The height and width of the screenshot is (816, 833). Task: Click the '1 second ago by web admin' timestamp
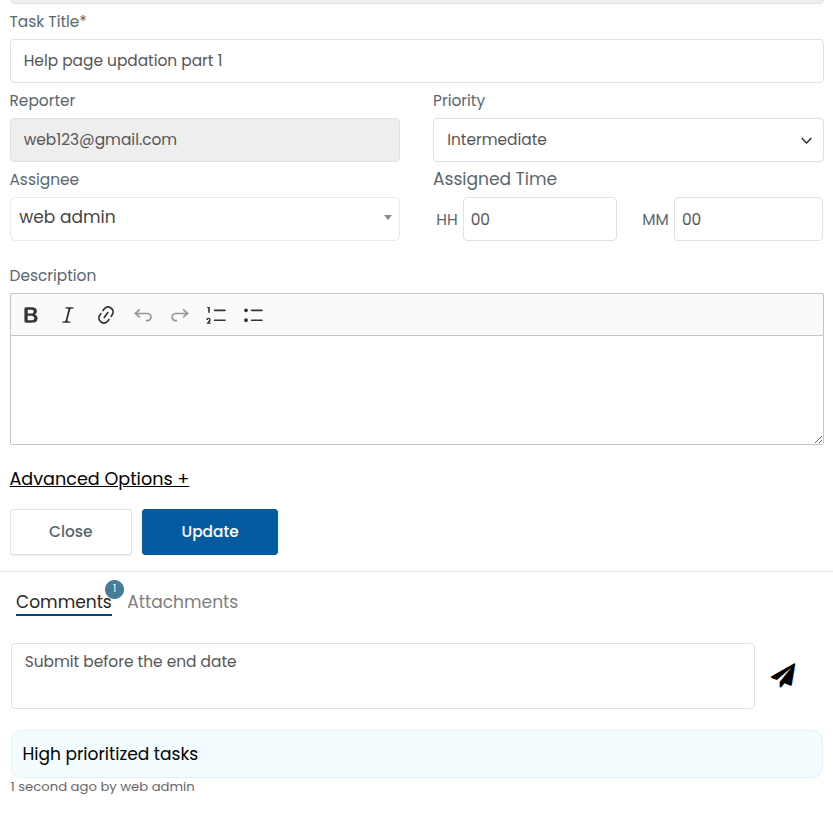coord(103,787)
